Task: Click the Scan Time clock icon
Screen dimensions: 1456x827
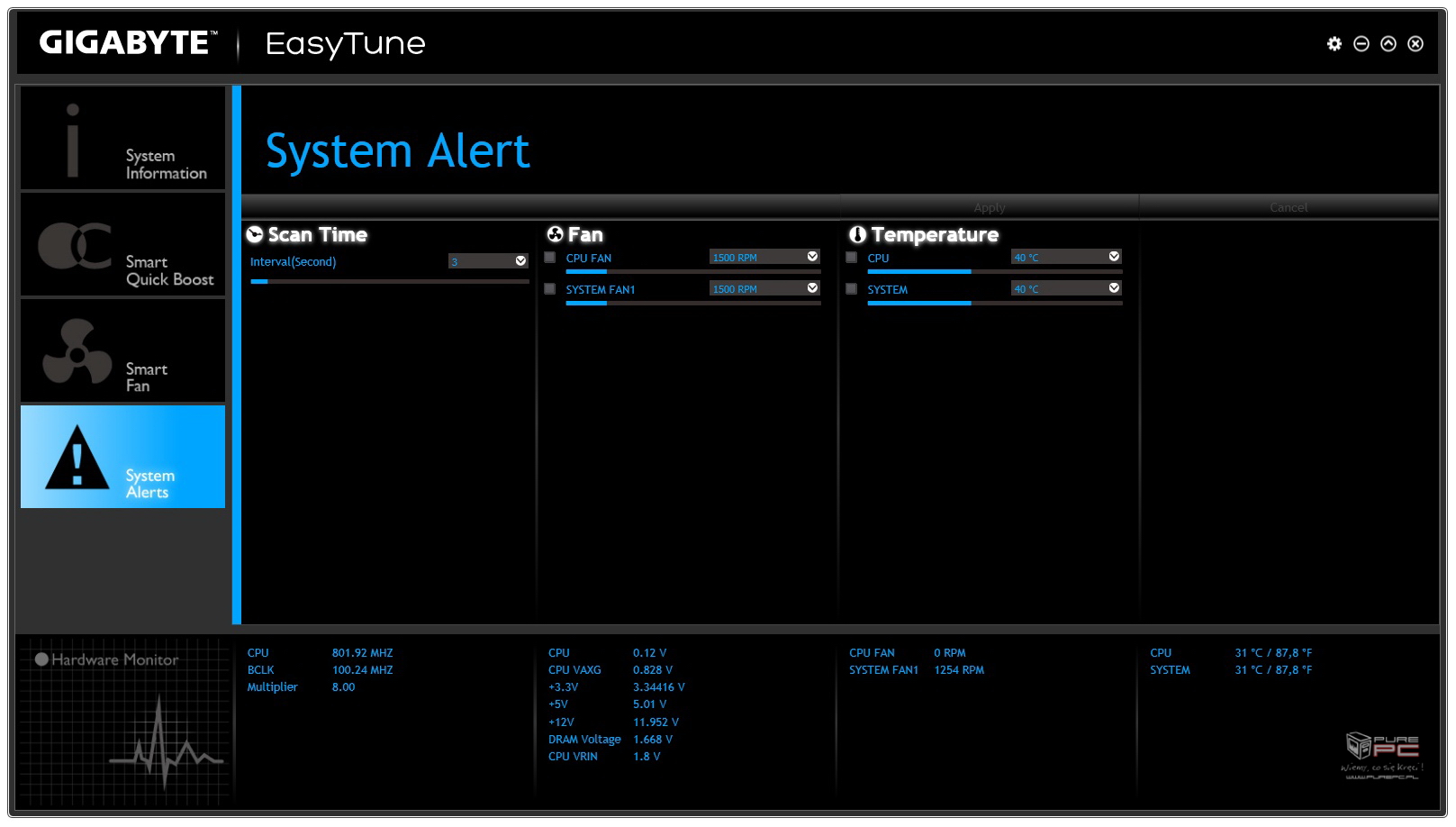Action: (255, 235)
